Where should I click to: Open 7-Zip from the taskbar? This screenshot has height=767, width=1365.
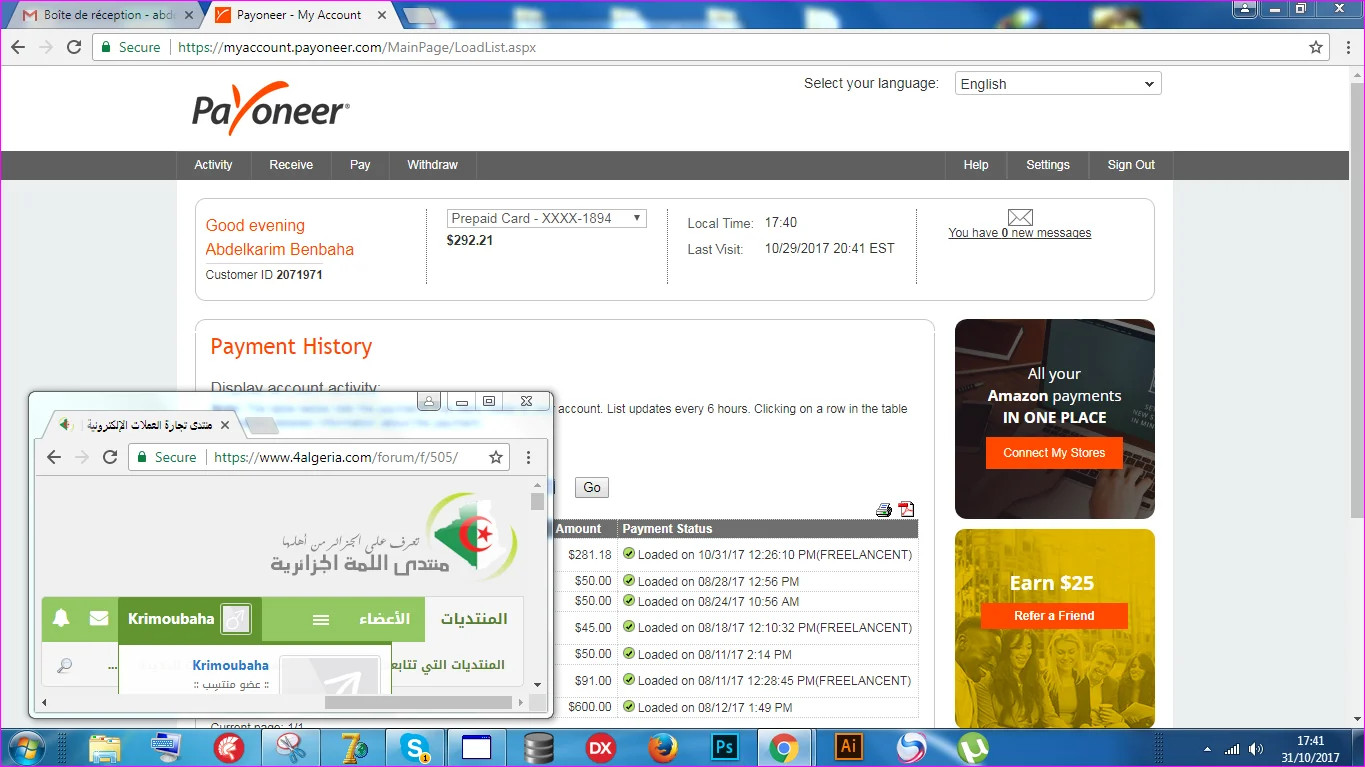click(352, 748)
